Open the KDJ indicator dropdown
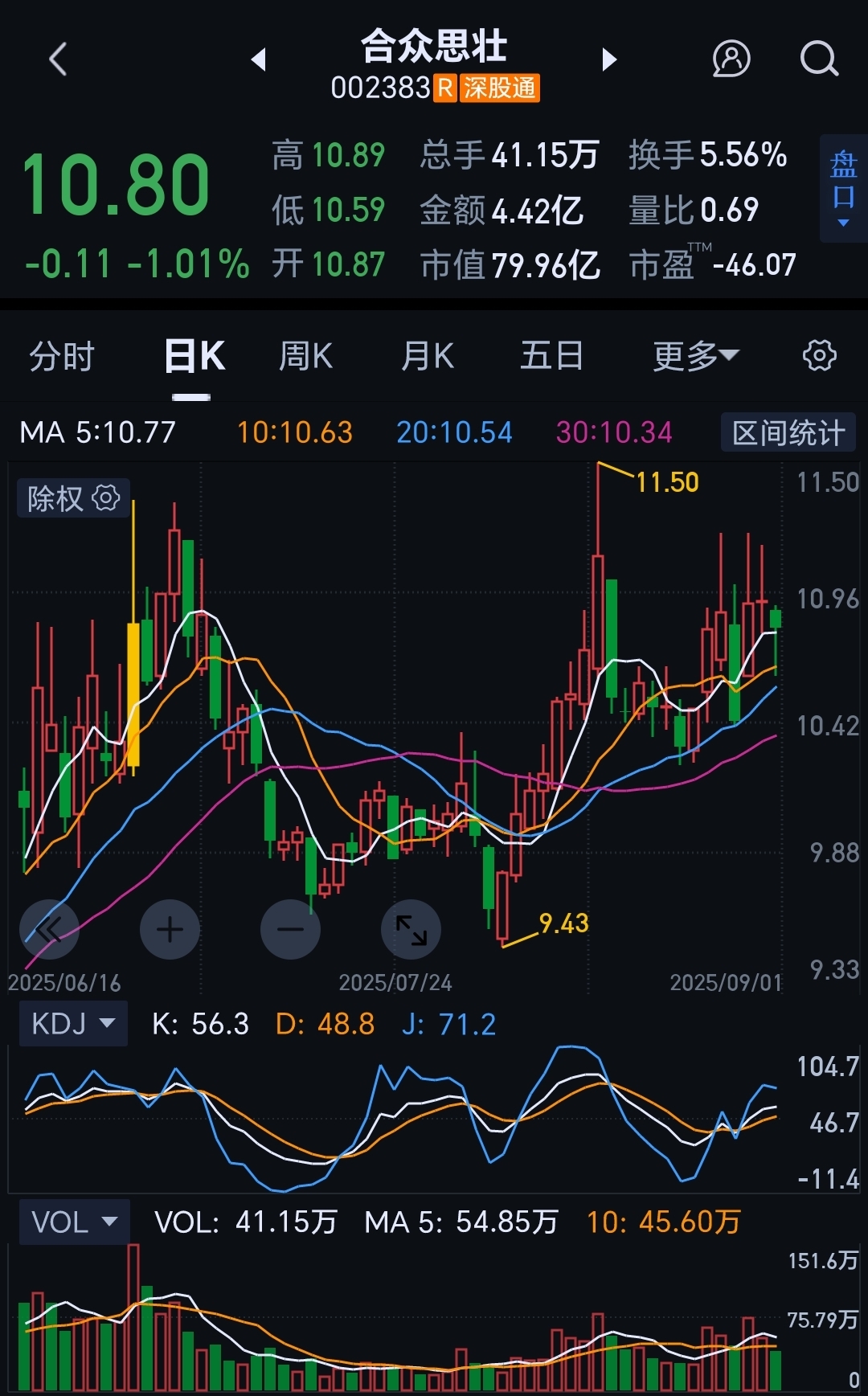Image resolution: width=868 pixels, height=1396 pixels. (73, 1023)
